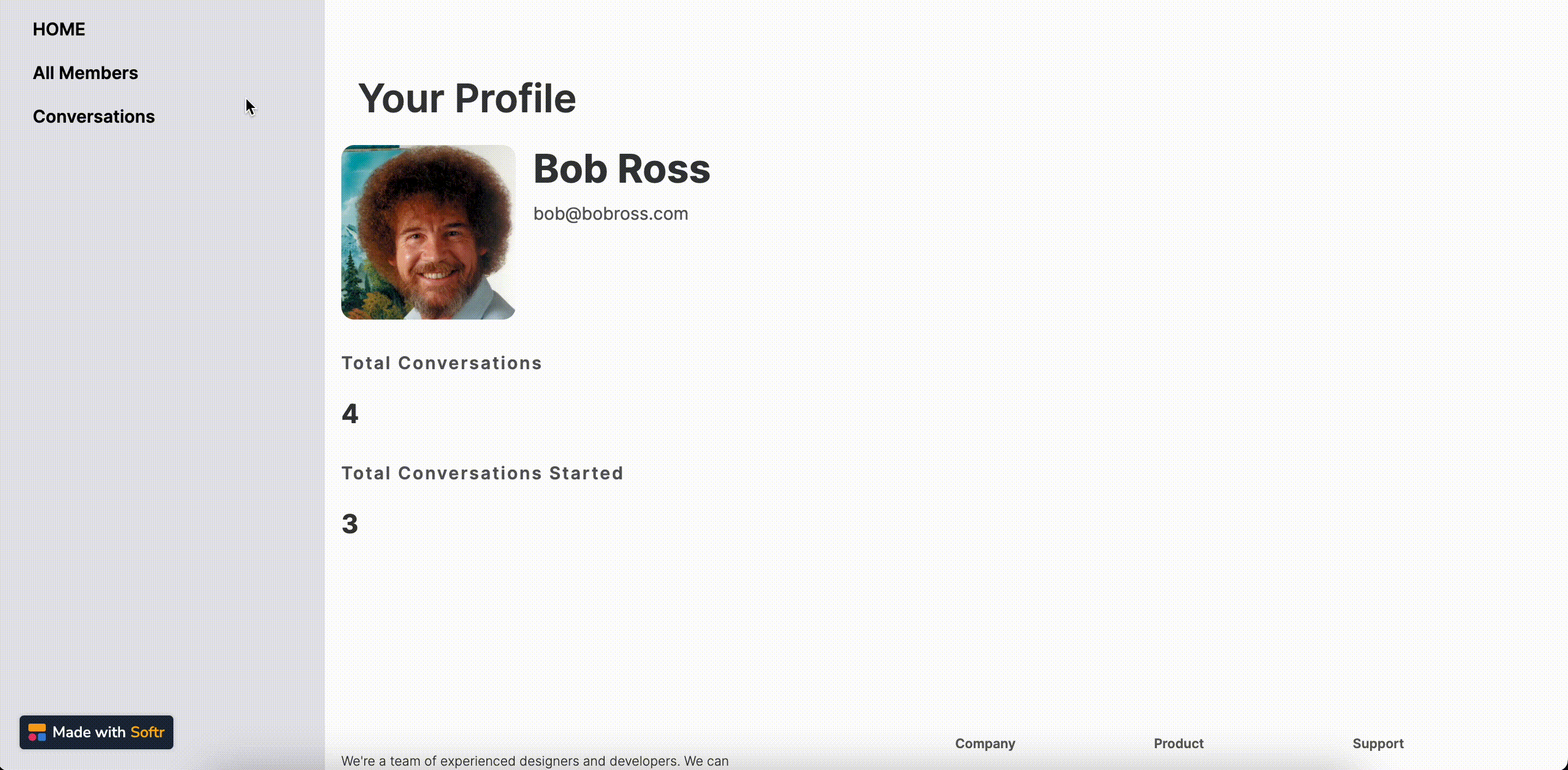
Task: Click the 'Your Profile' page title
Action: (466, 98)
